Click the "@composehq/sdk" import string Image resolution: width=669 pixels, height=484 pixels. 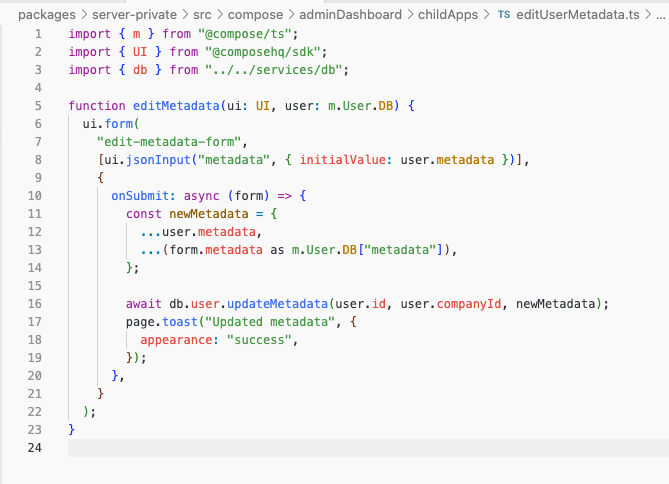(x=262, y=52)
